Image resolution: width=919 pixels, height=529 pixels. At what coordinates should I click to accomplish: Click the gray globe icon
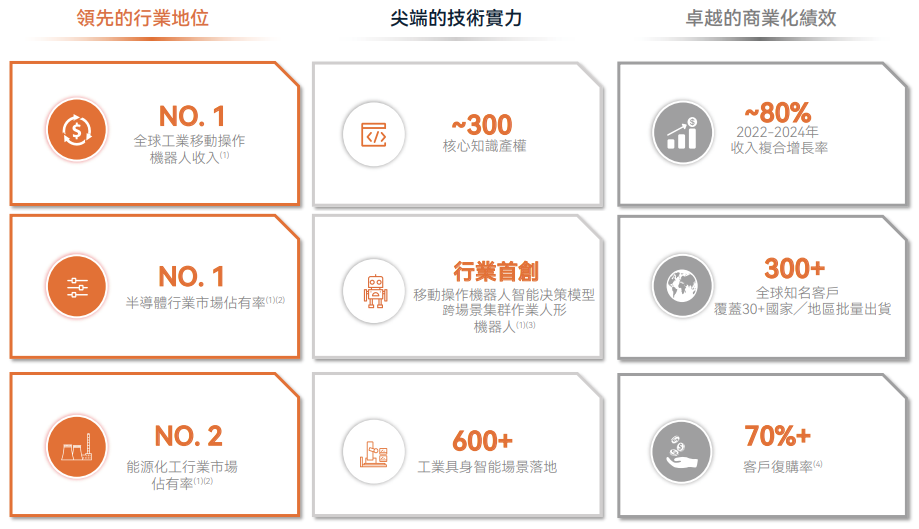point(682,286)
